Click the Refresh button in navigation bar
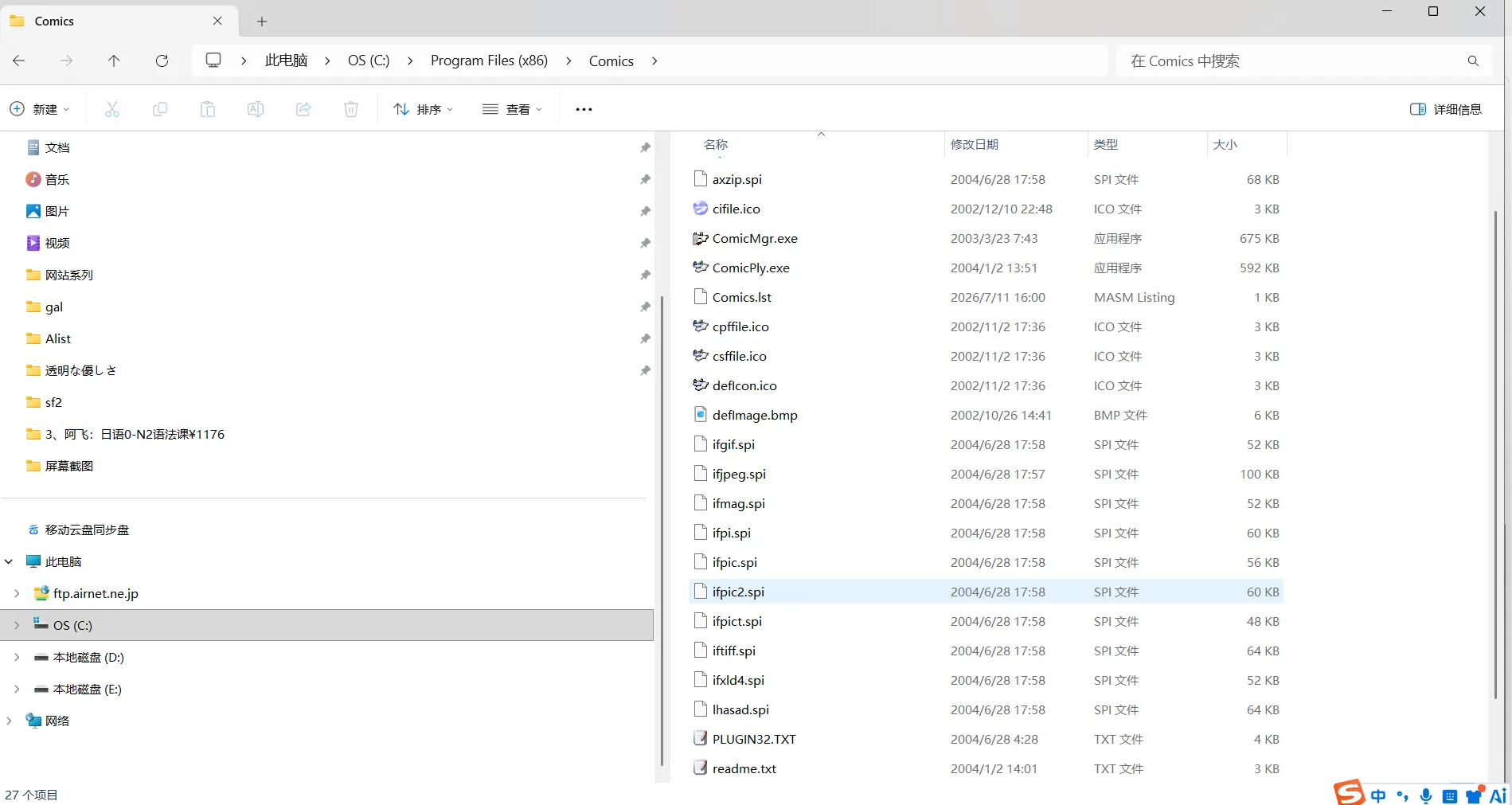1512x805 pixels. (x=162, y=61)
